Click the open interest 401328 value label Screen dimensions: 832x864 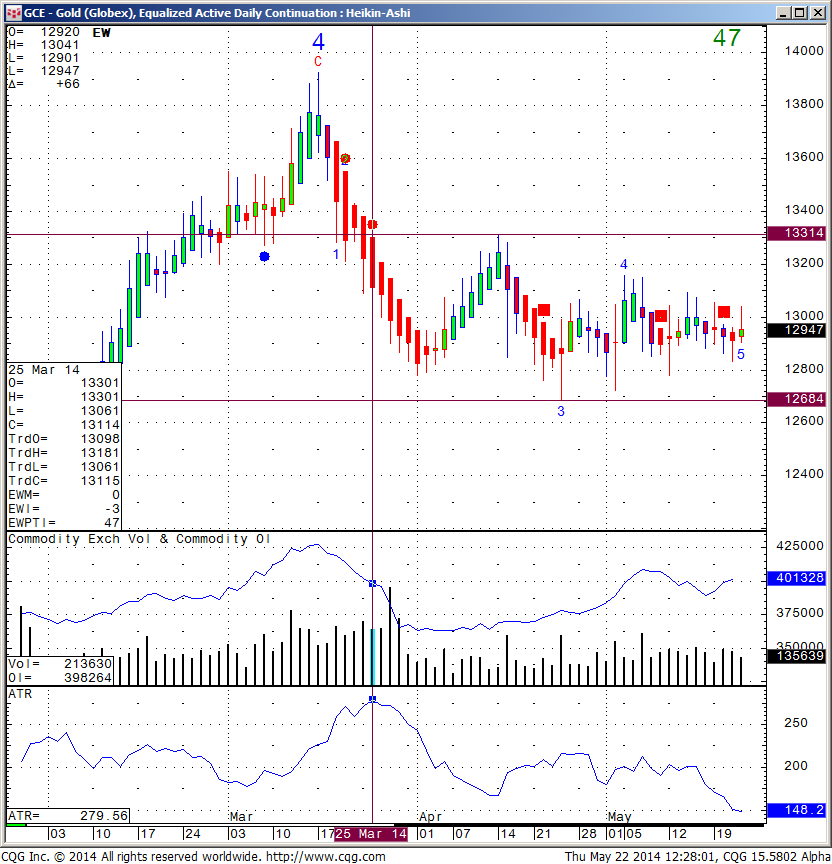(x=796, y=578)
